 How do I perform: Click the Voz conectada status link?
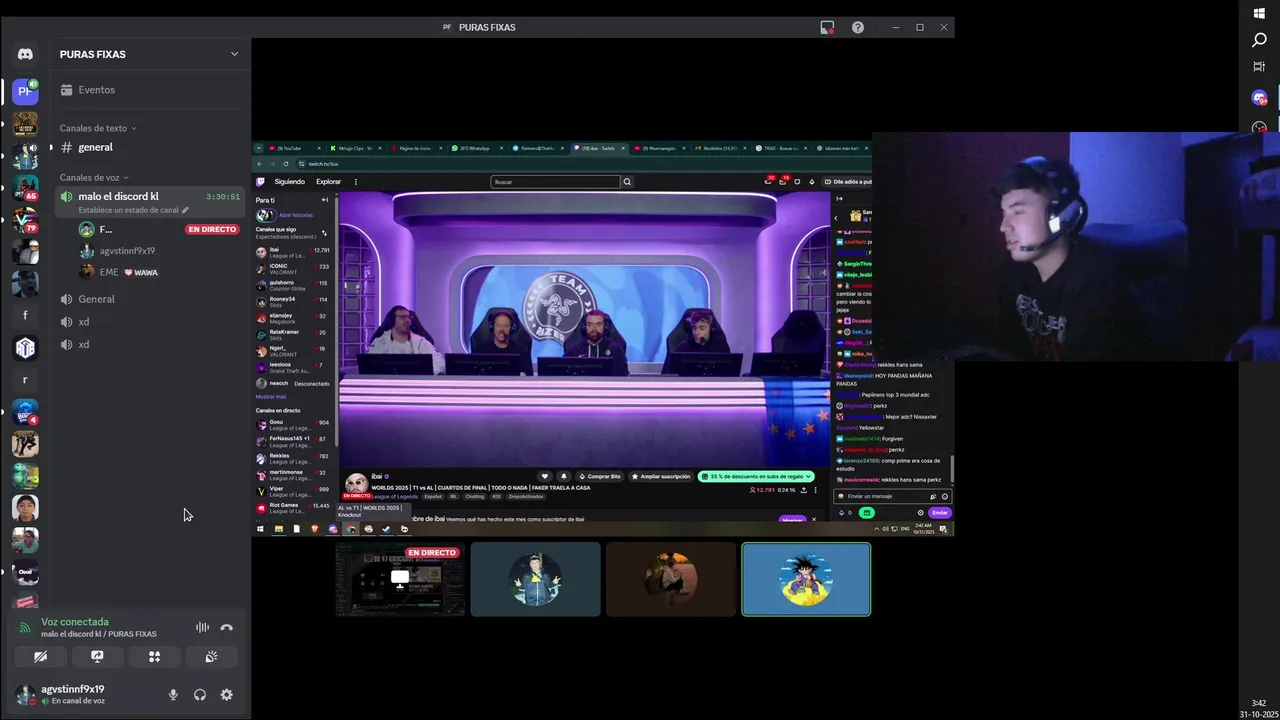pyautogui.click(x=75, y=622)
